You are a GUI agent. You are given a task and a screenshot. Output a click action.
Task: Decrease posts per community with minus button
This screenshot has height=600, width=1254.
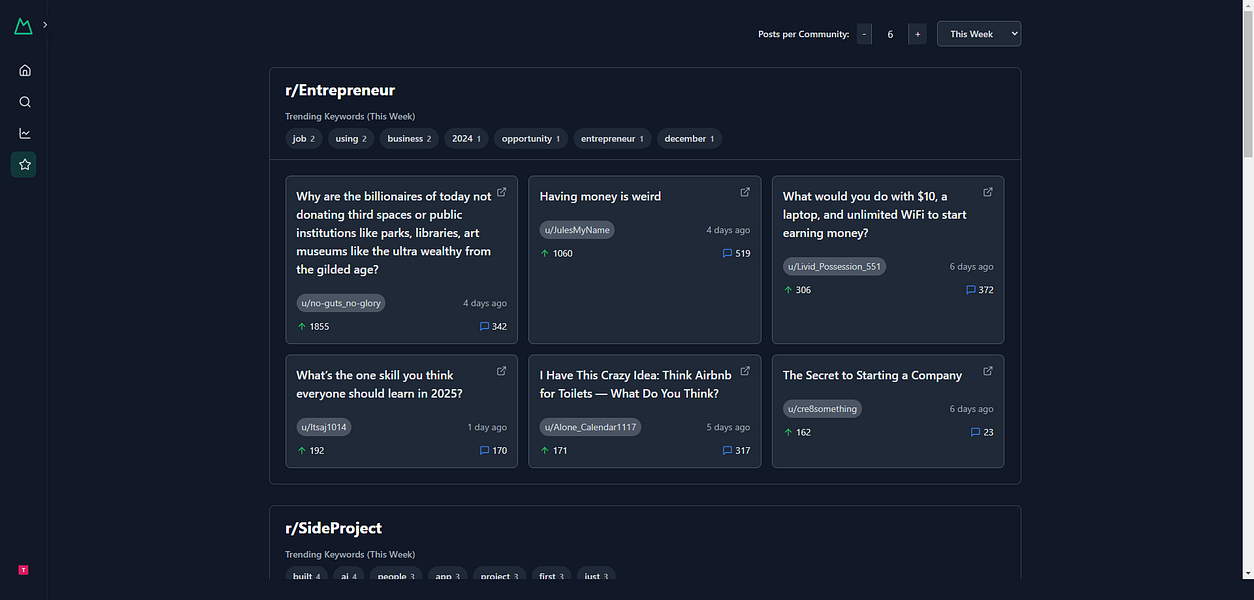click(864, 34)
